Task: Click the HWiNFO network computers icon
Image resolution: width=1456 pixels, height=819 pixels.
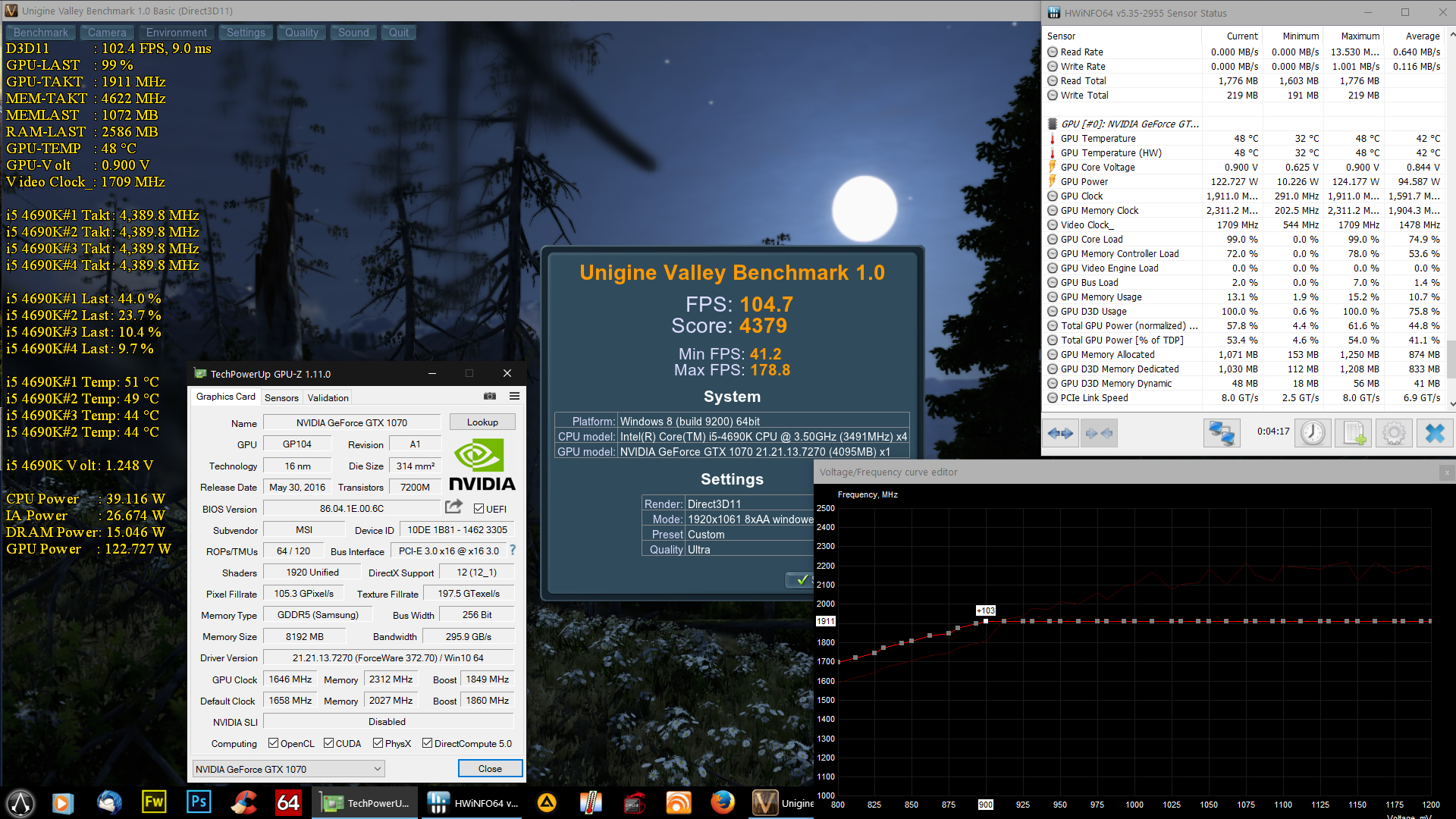Action: (x=1221, y=434)
